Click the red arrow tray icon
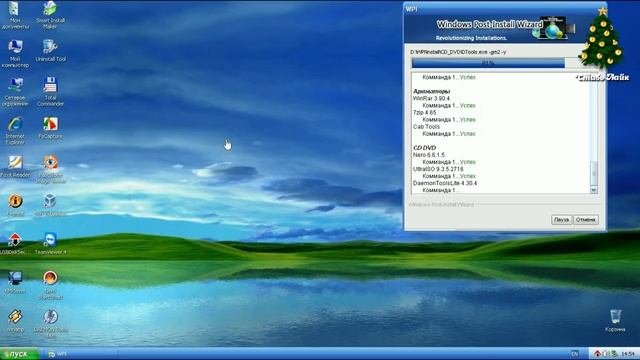The width and height of the screenshot is (640, 360). (x=597, y=353)
